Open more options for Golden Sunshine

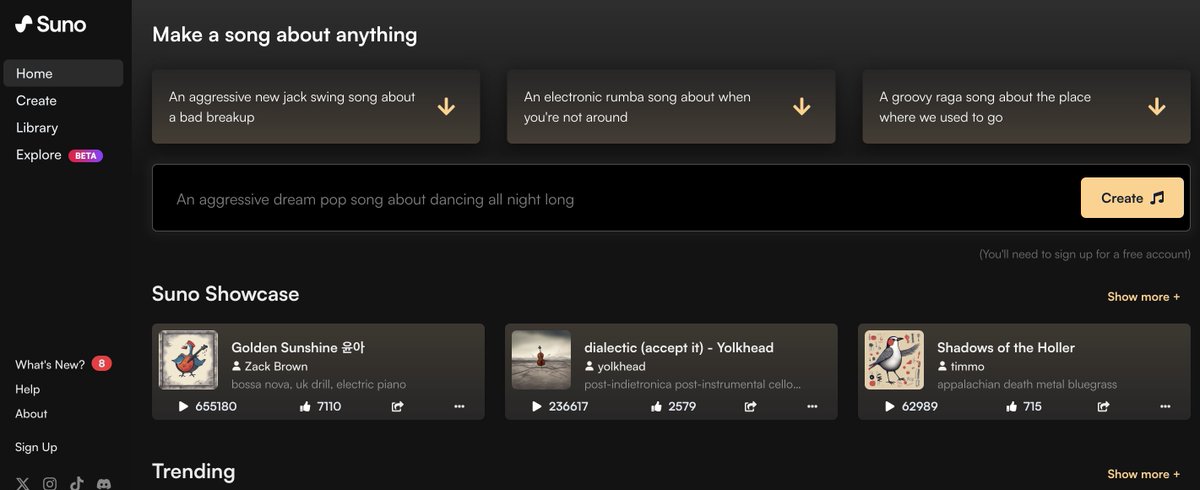pyautogui.click(x=460, y=407)
